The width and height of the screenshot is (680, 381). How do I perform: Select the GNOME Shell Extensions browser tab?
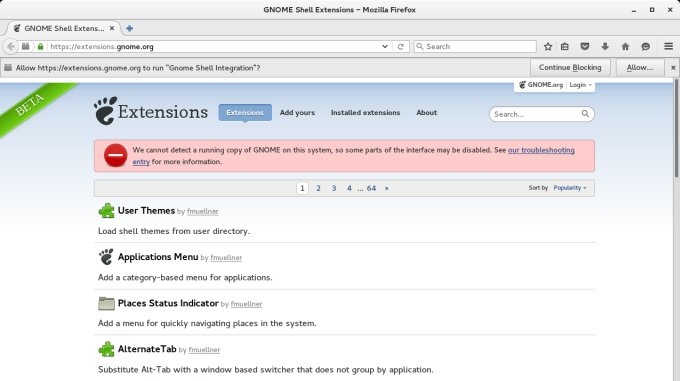(63, 28)
